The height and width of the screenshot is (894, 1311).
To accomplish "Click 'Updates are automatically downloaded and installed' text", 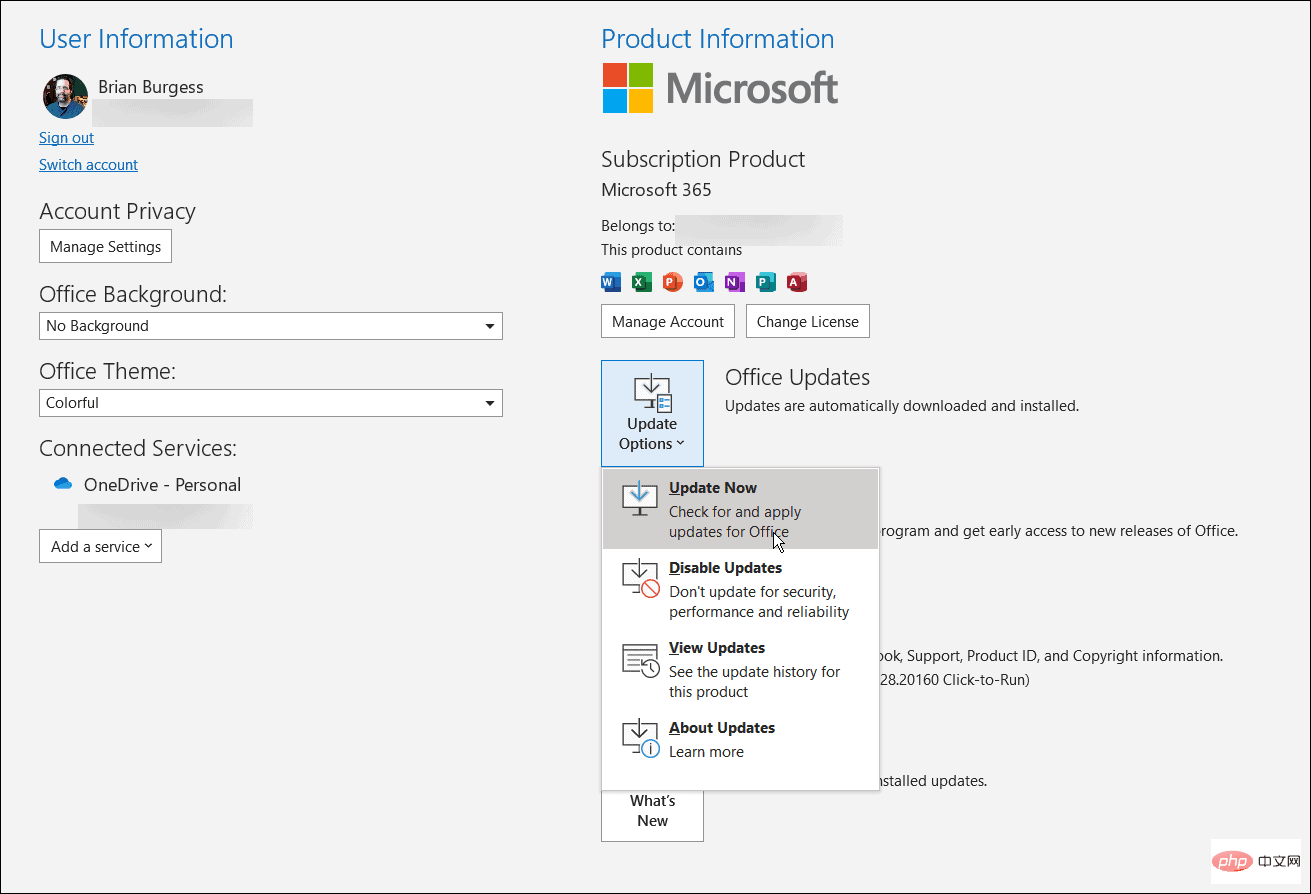I will [x=902, y=406].
